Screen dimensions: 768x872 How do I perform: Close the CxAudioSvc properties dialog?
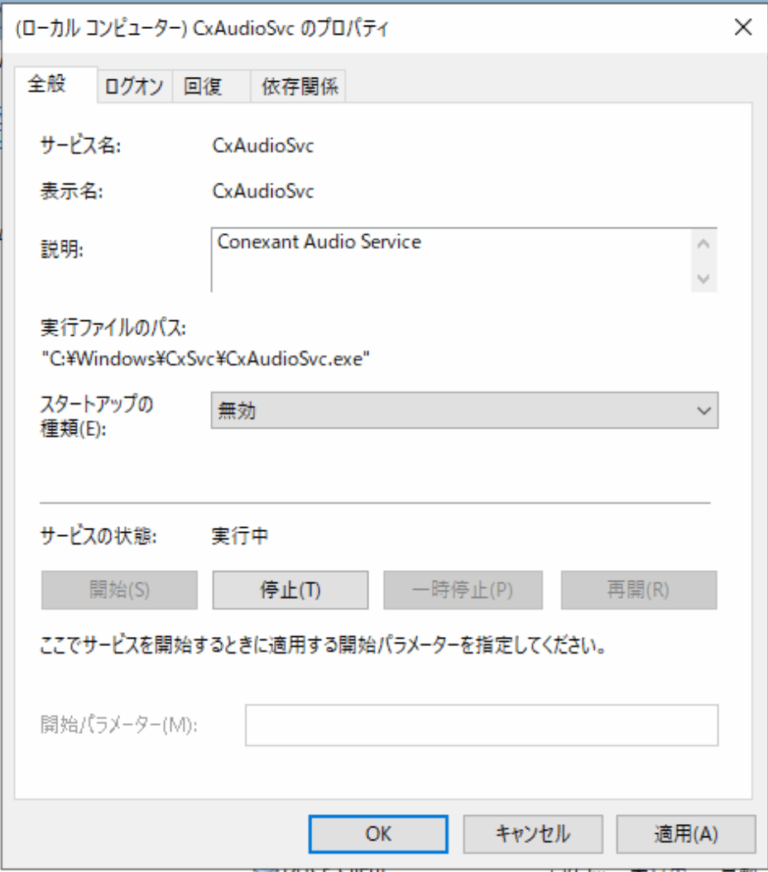742,27
